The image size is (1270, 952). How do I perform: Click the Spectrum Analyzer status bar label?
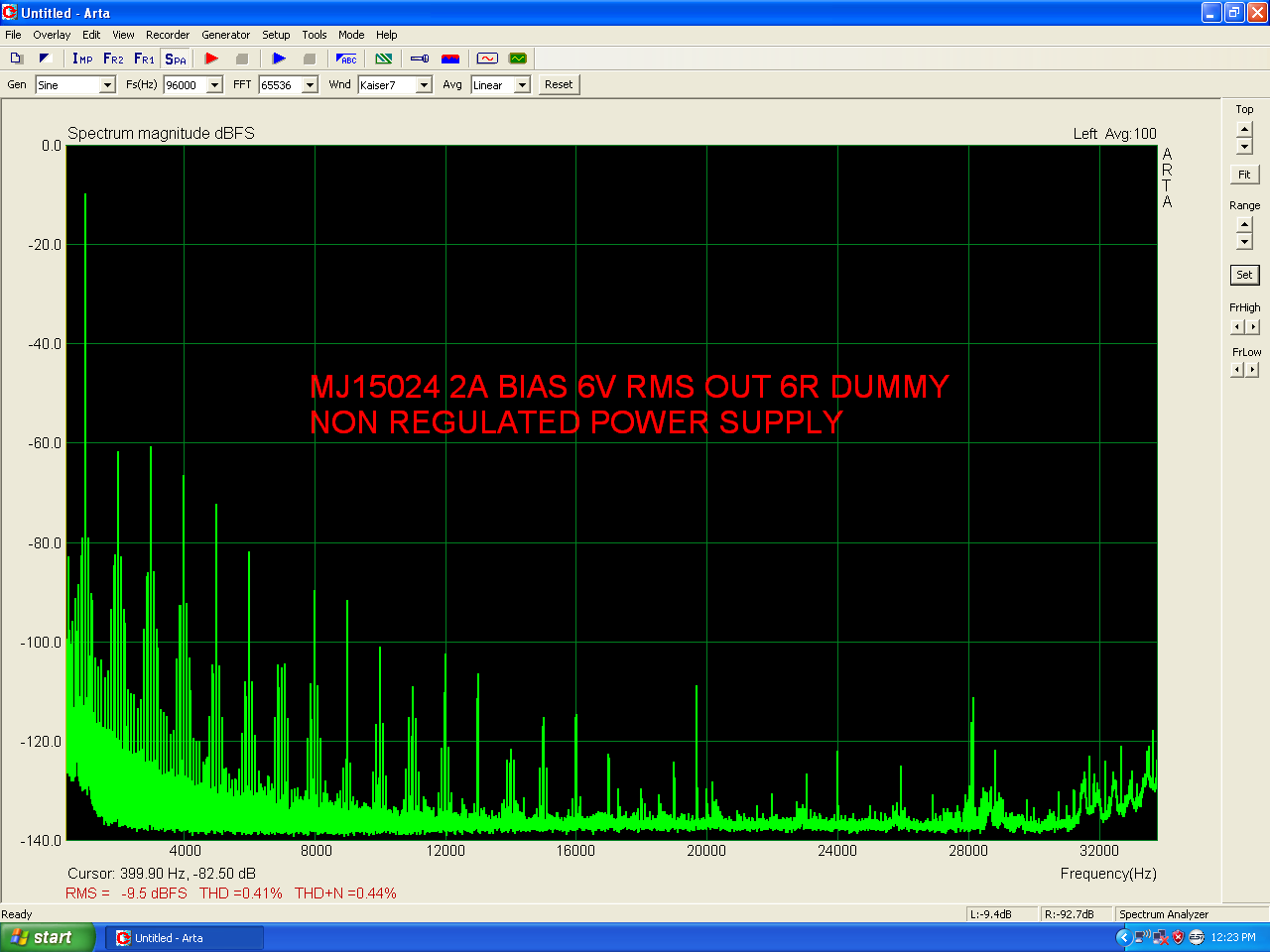coord(1164,914)
